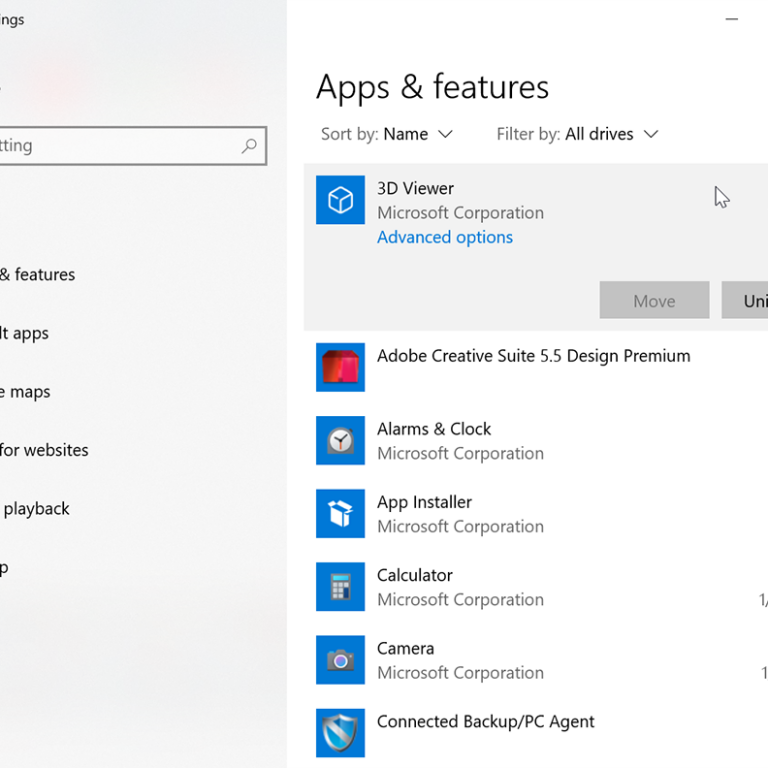Open the Video playback sidebar section
The width and height of the screenshot is (768, 768).
pyautogui.click(x=35, y=509)
